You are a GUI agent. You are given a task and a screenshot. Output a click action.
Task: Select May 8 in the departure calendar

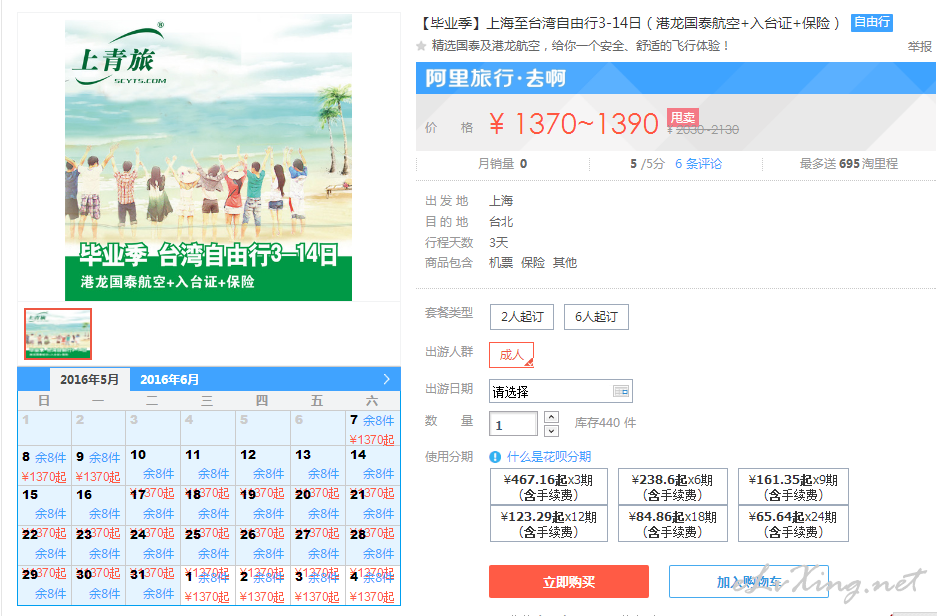pos(44,465)
